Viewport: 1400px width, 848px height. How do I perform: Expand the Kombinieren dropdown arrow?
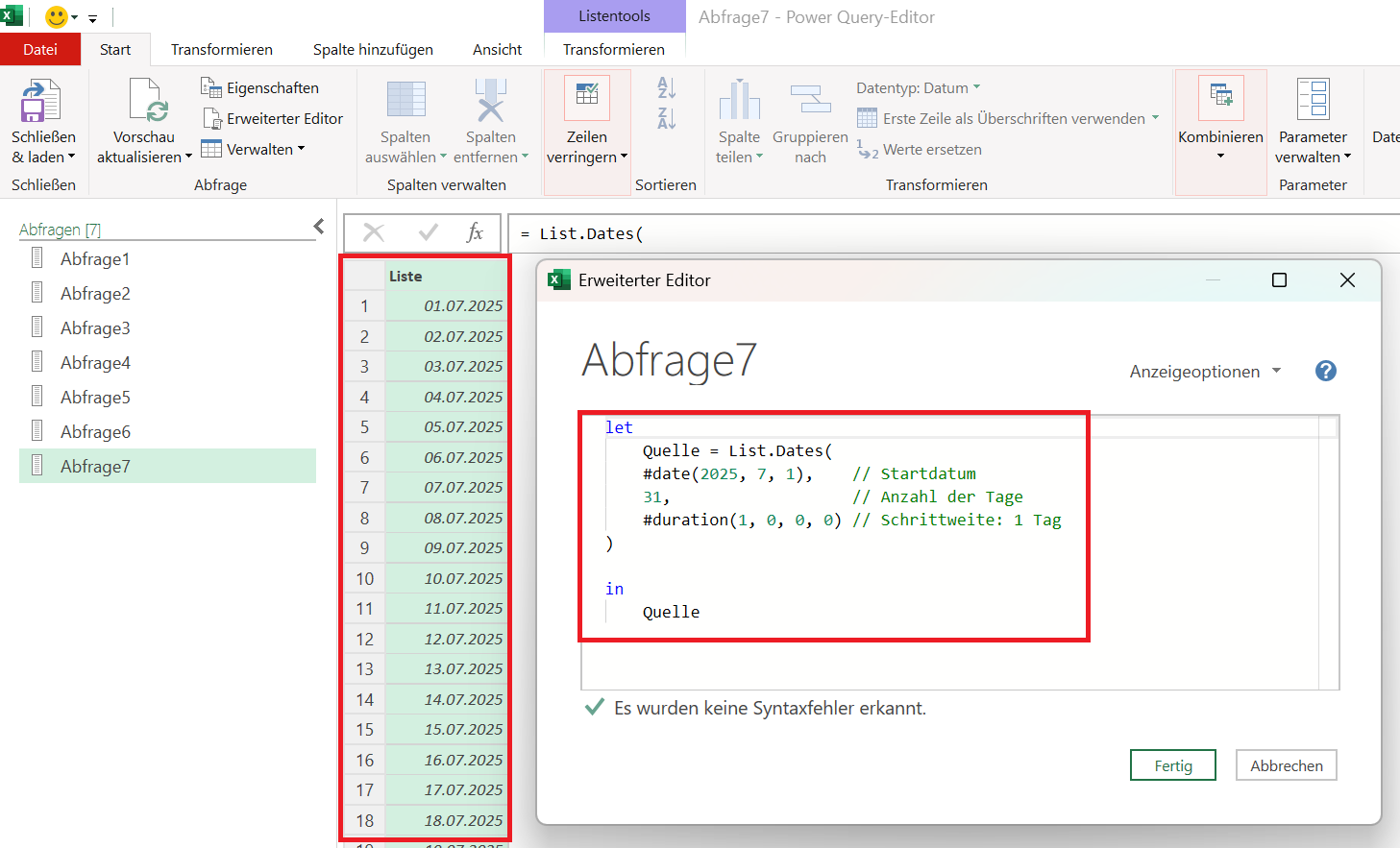(x=1220, y=157)
